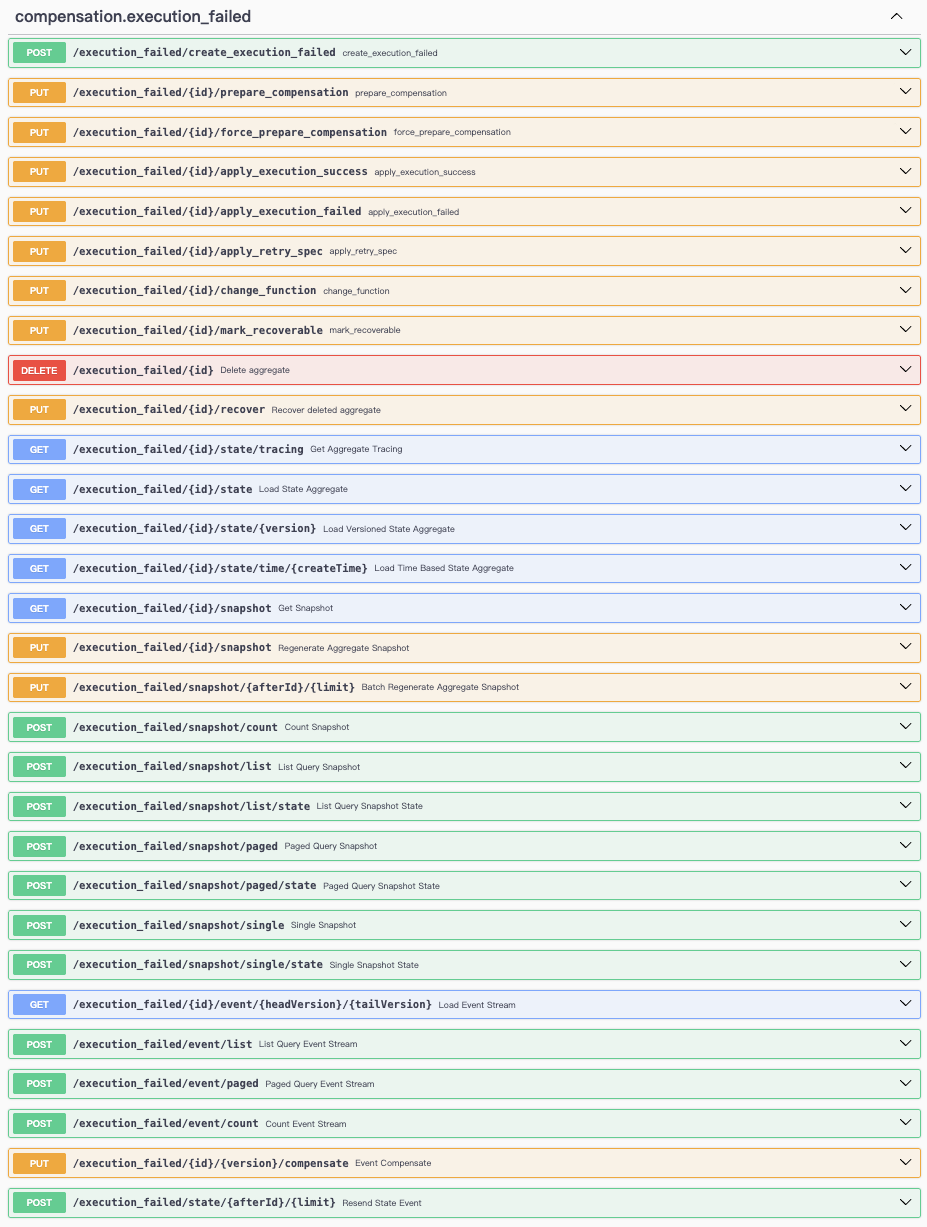Click the PUT badge on Event Compensate endpoint

[38, 1163]
